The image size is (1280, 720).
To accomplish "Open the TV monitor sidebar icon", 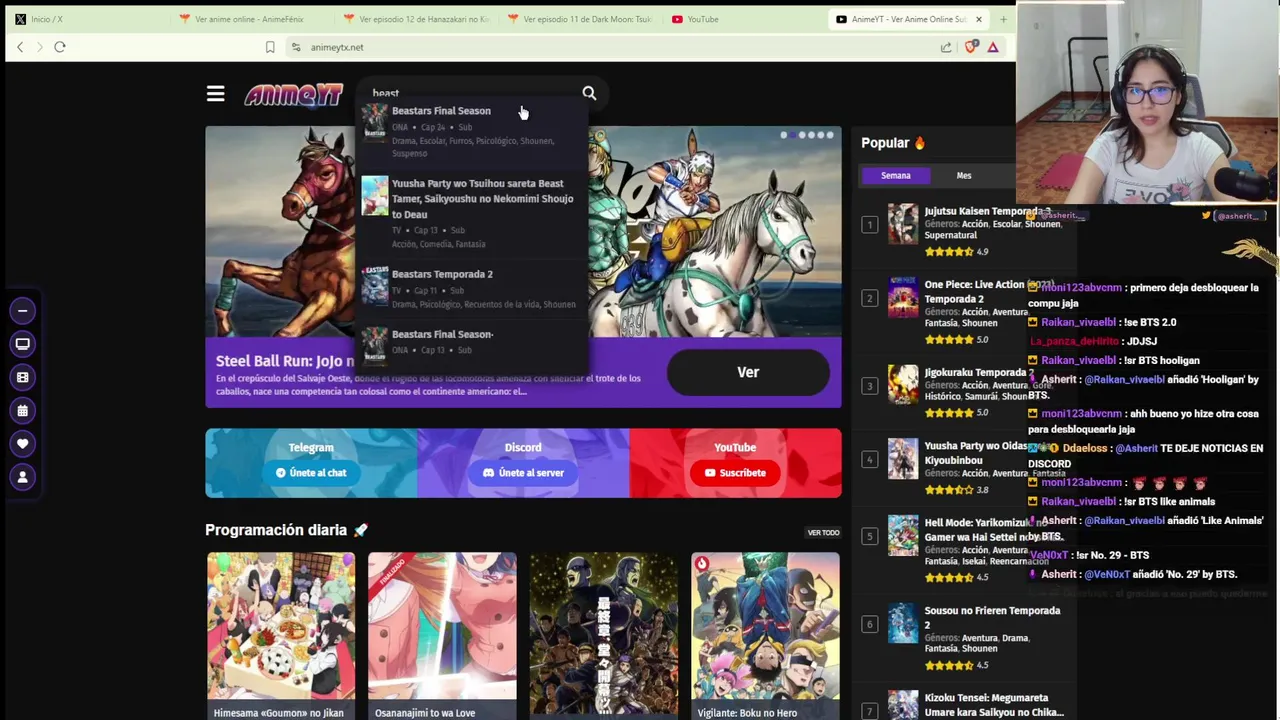I will tap(22, 344).
